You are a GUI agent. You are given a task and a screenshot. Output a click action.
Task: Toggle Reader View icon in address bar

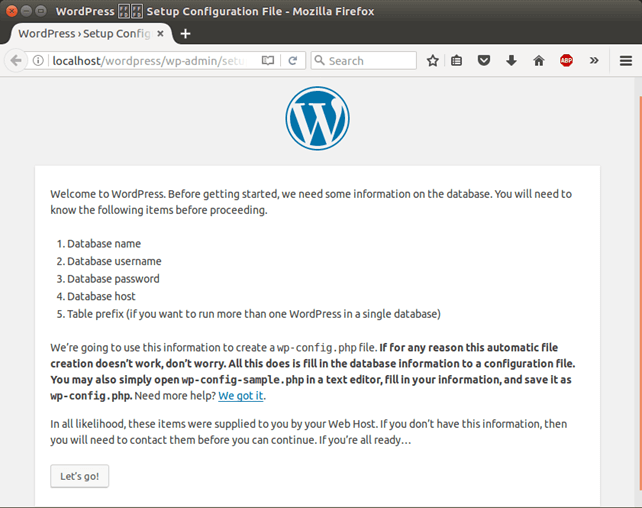[x=268, y=61]
